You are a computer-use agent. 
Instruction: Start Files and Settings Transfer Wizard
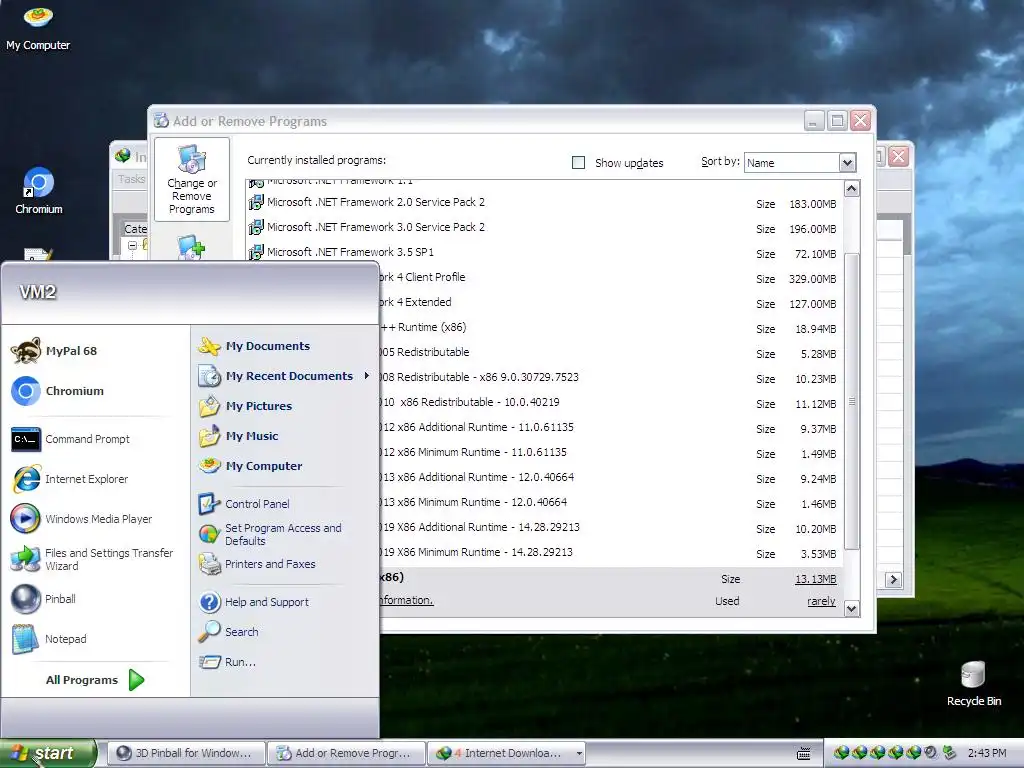click(92, 559)
